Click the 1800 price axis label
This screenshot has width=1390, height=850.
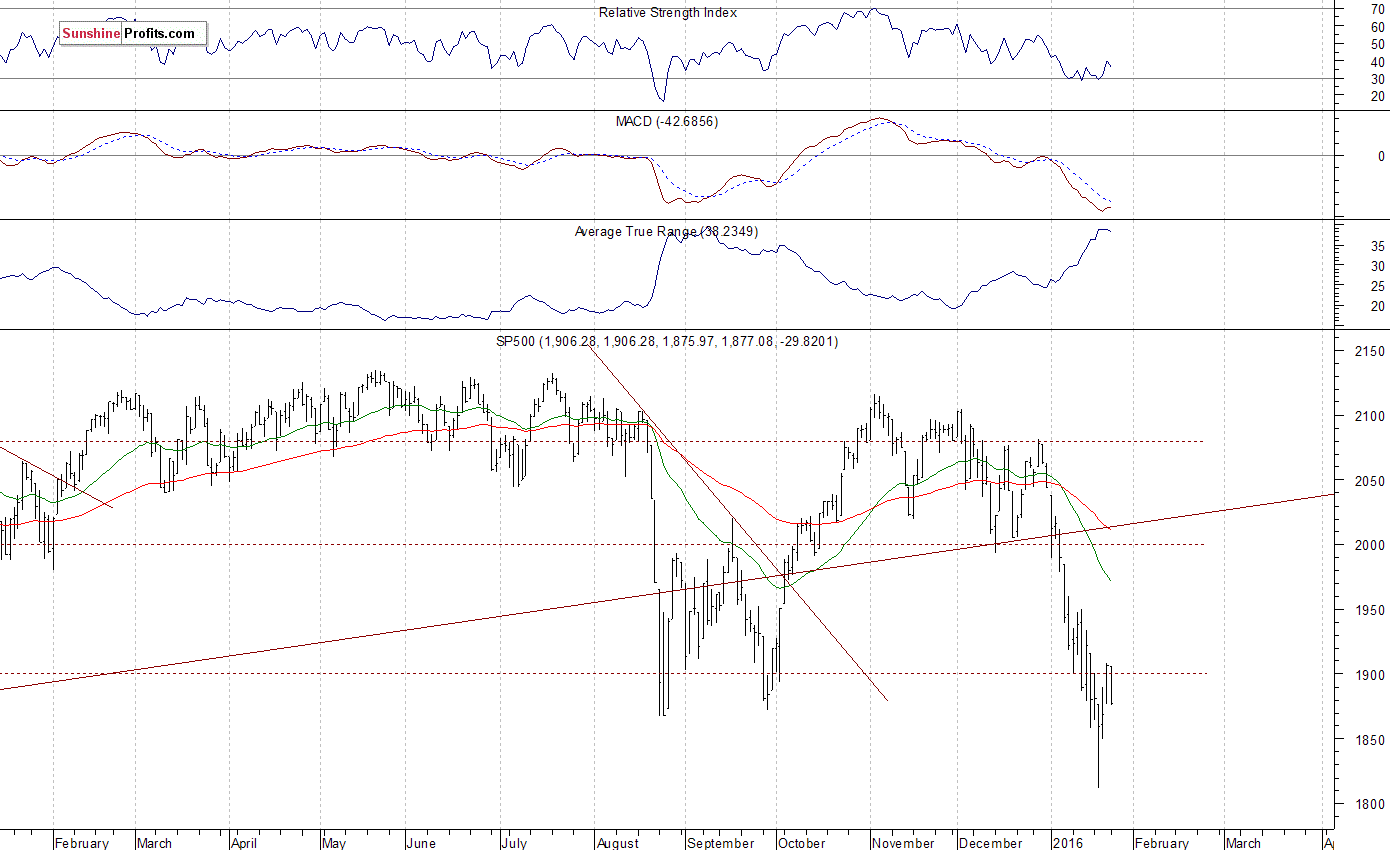click(x=1370, y=804)
